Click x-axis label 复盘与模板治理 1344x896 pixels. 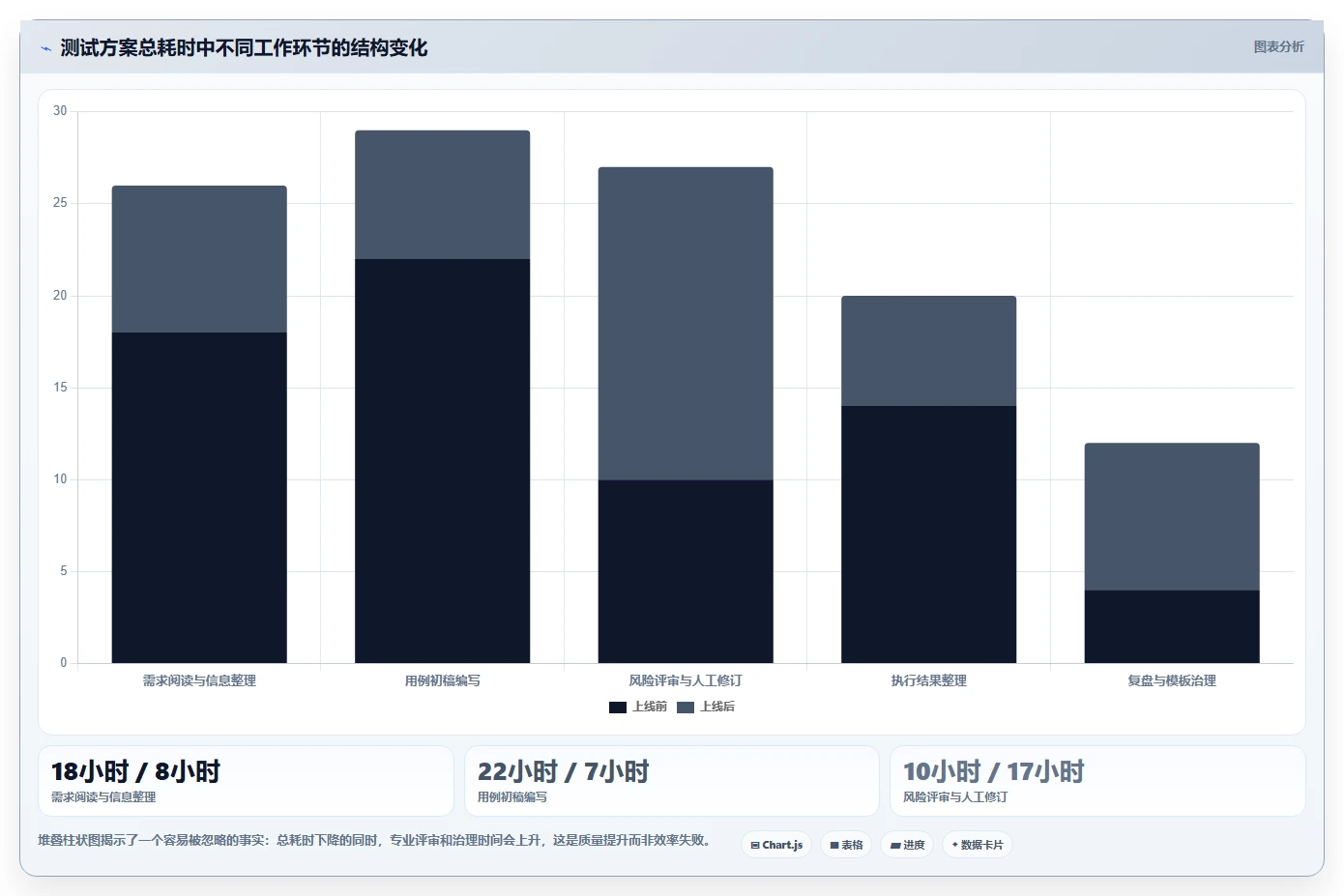[1172, 680]
